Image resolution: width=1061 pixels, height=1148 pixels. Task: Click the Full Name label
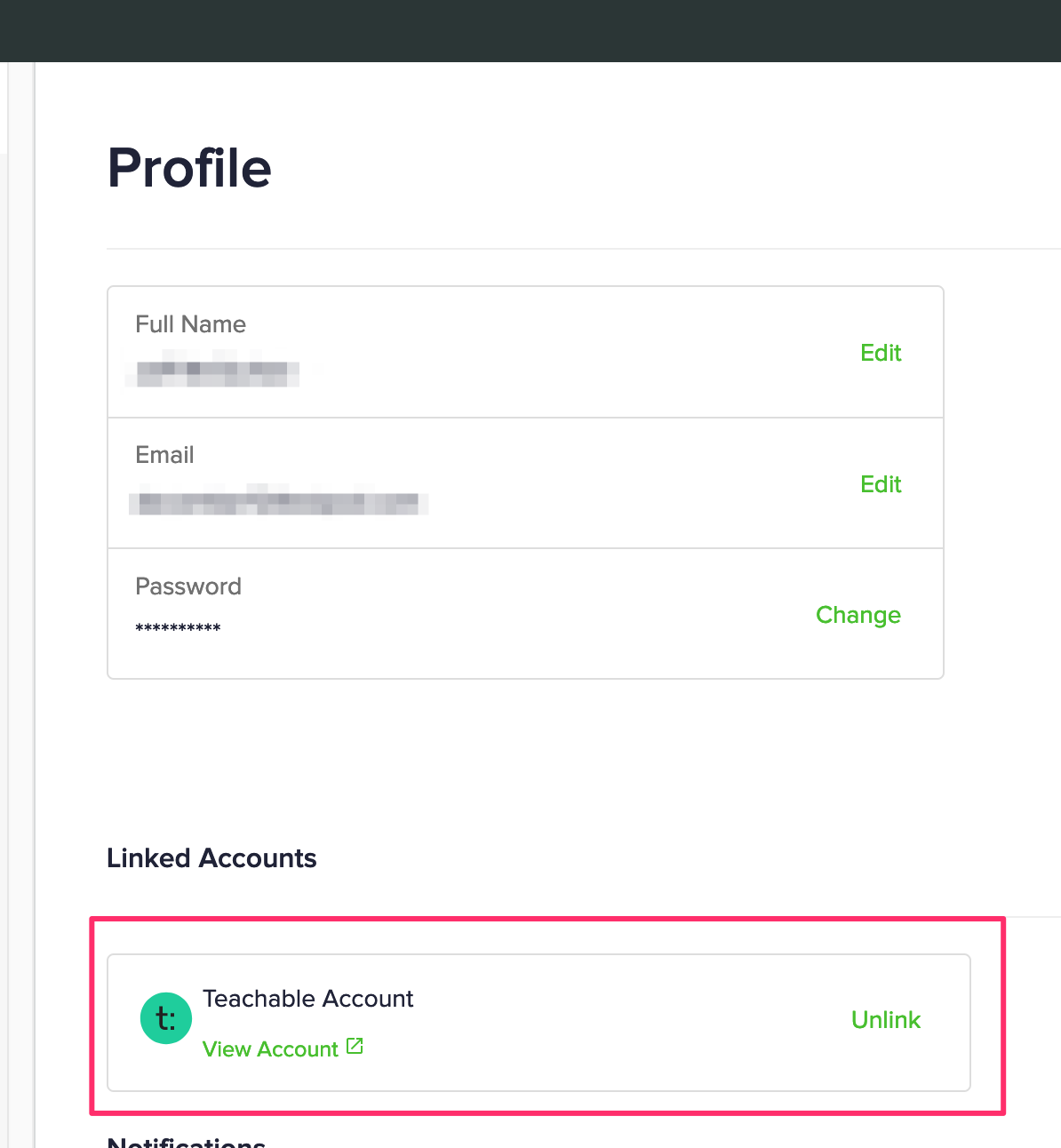coord(190,324)
